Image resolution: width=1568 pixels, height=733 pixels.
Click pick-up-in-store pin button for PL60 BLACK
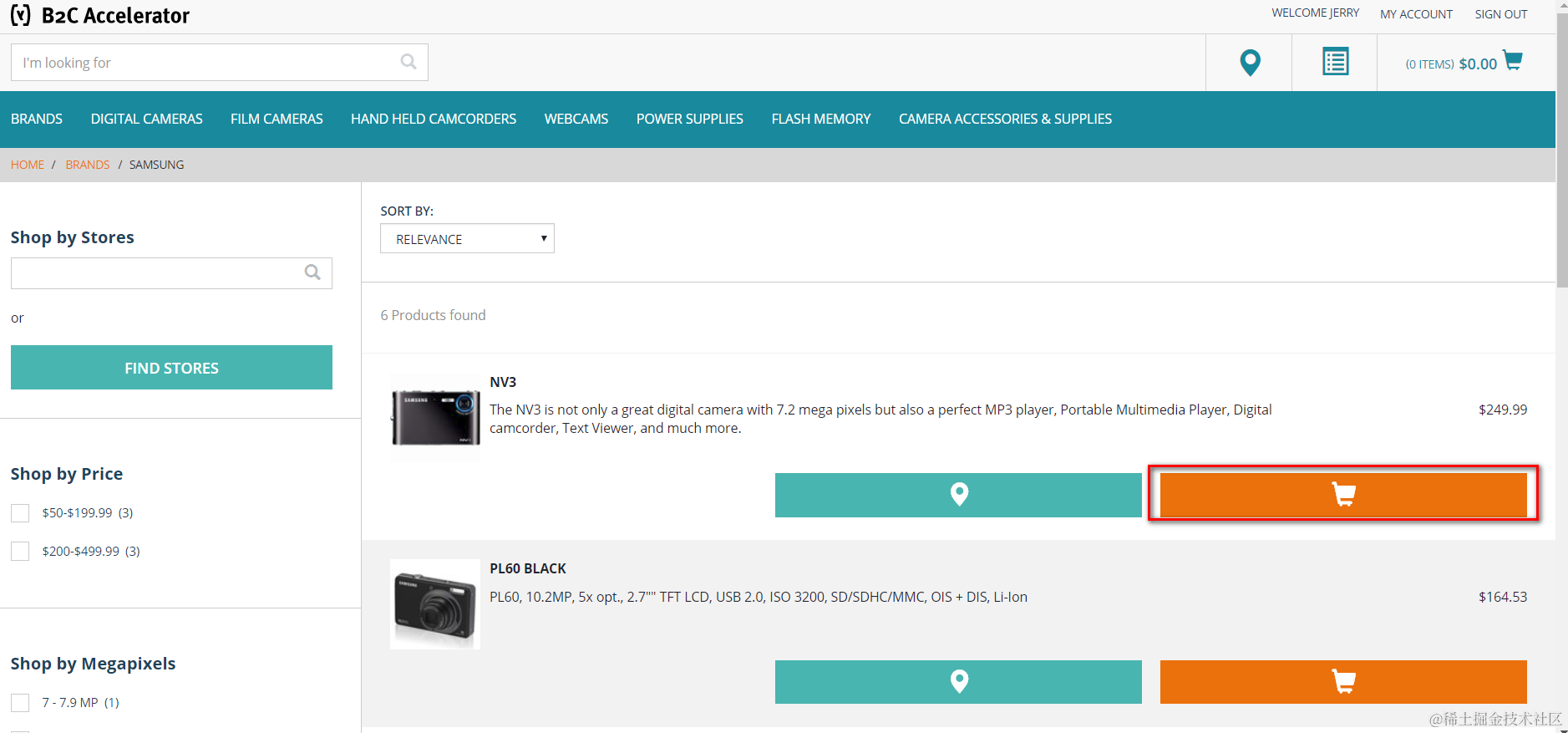958,682
